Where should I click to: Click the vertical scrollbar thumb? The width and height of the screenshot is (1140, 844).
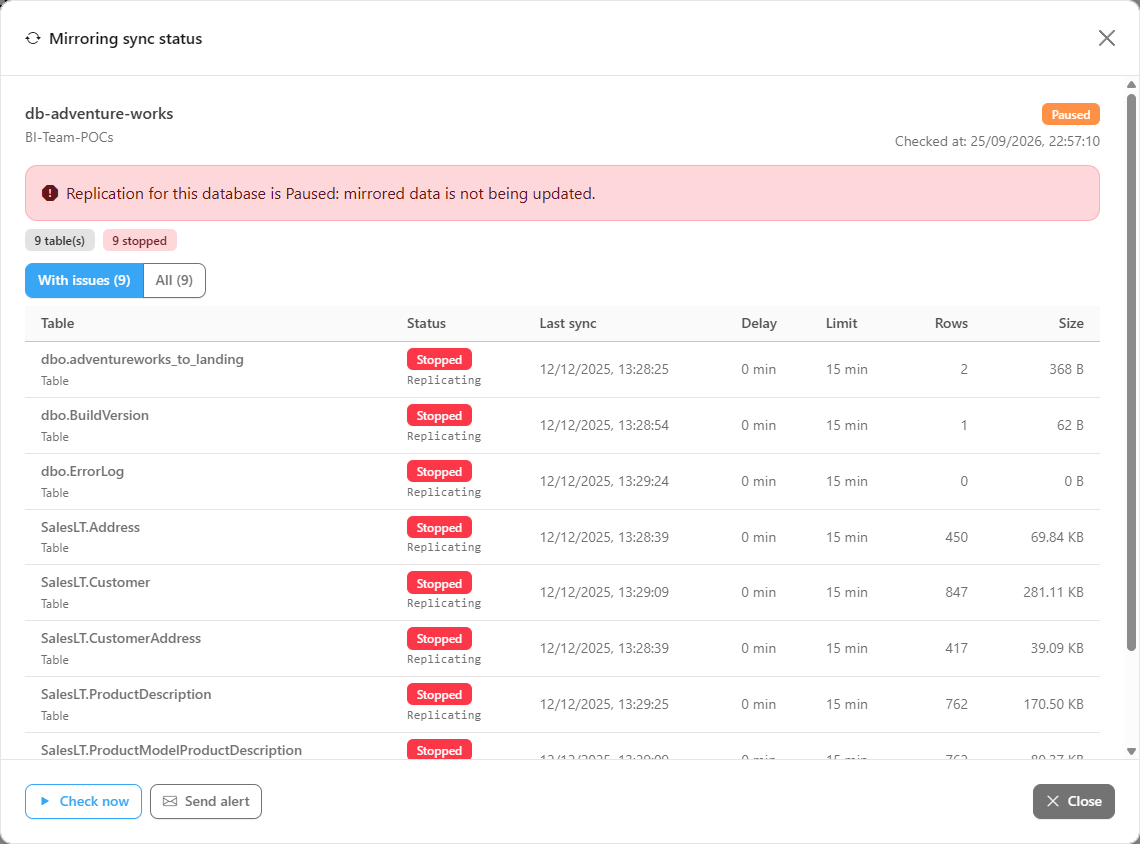click(x=1131, y=372)
